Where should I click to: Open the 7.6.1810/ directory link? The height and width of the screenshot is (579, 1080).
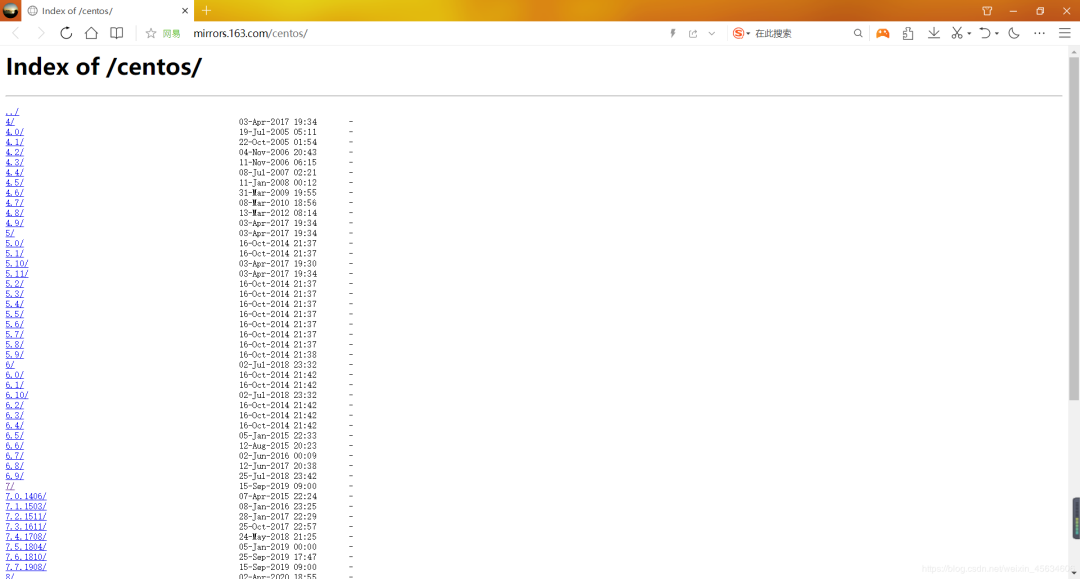pos(26,557)
